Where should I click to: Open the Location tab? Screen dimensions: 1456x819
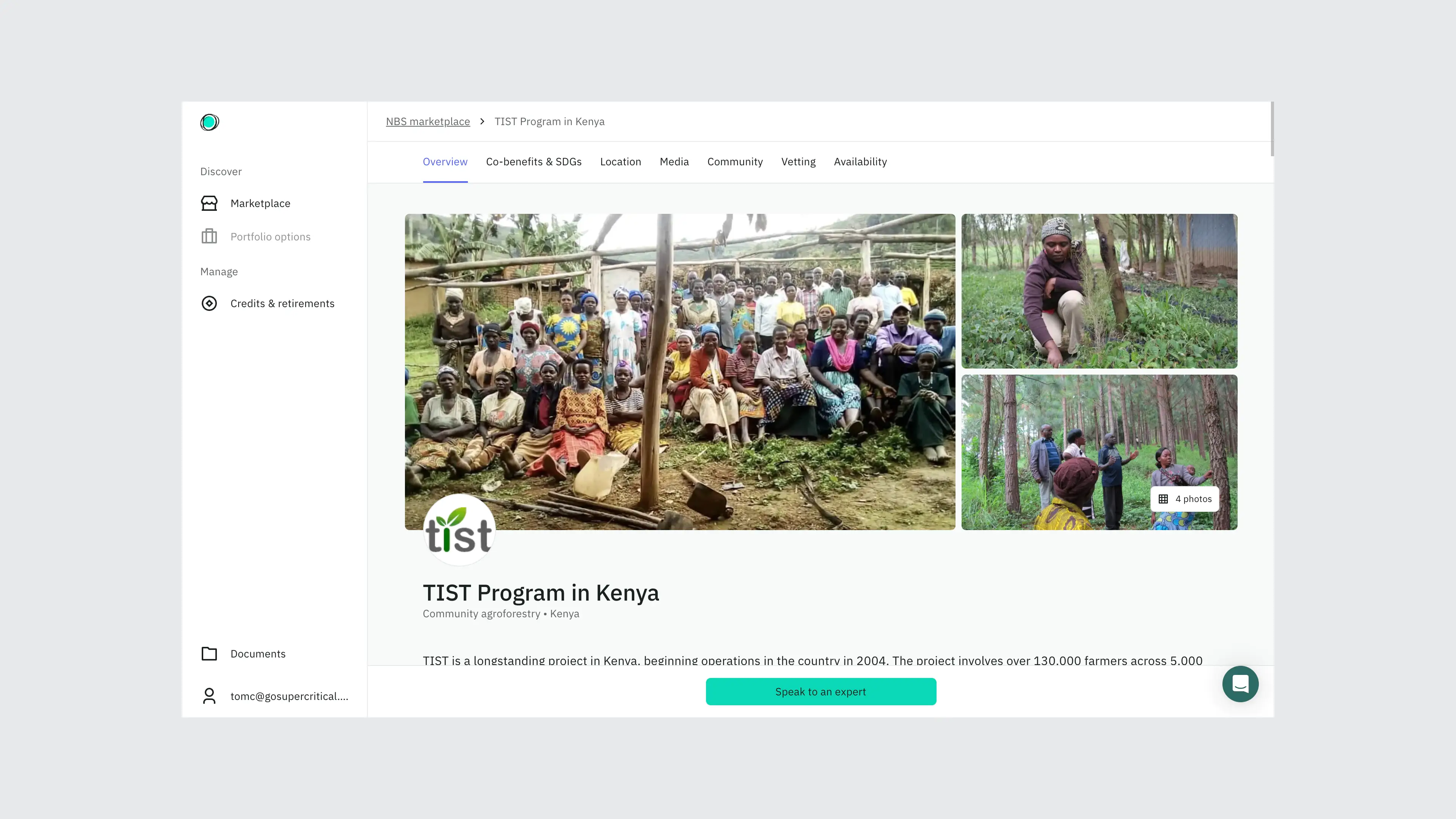(x=621, y=162)
